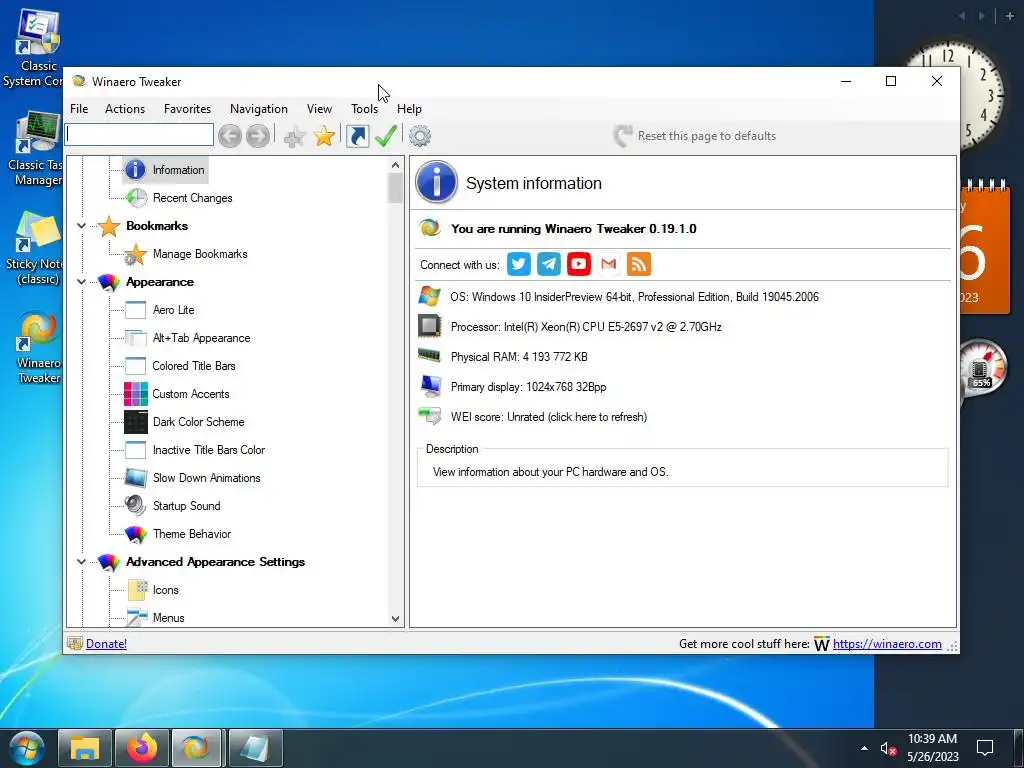Click the muted speaker tray icon
The height and width of the screenshot is (768, 1024).
(888, 748)
